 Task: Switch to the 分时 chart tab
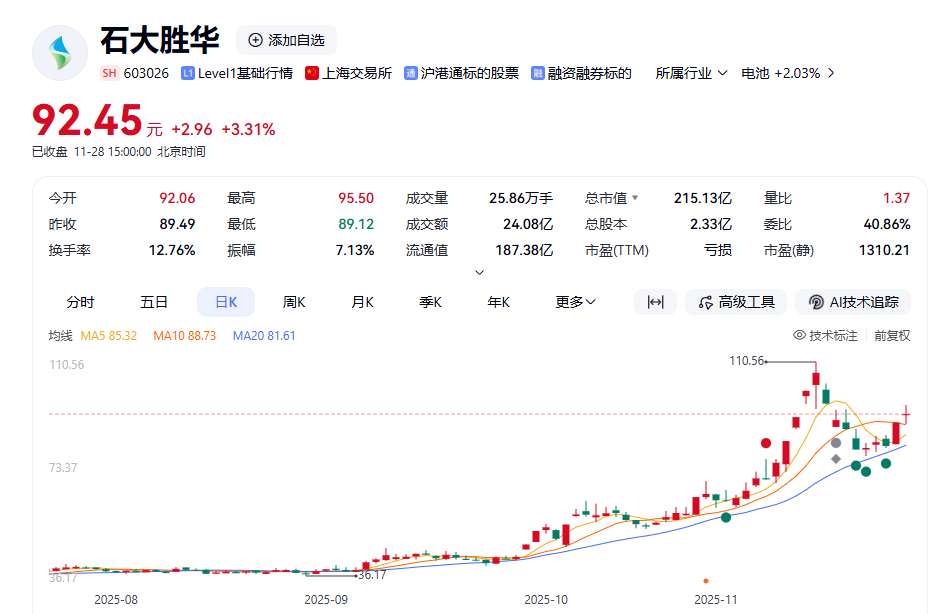[x=80, y=302]
